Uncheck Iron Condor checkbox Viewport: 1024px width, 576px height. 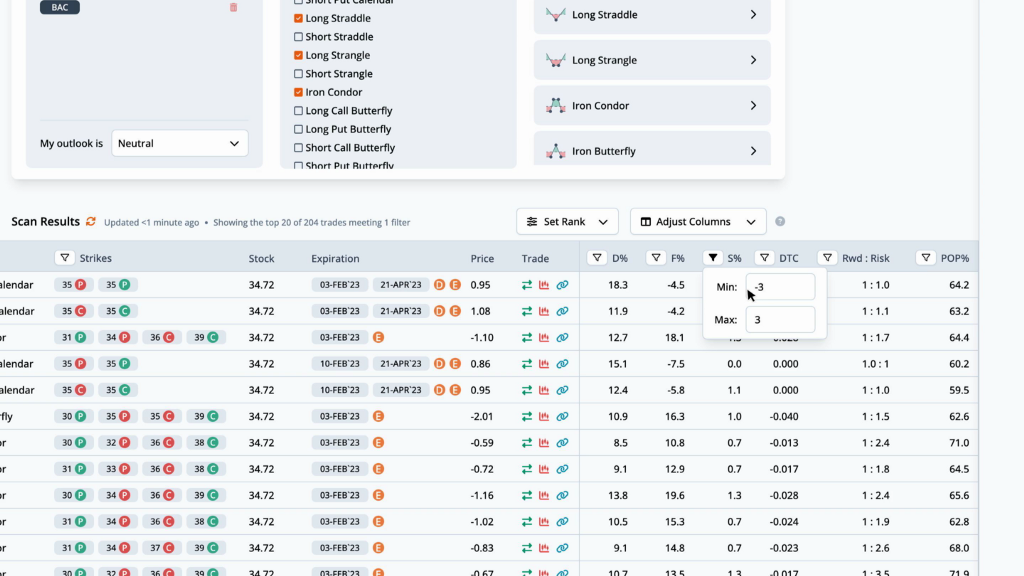(x=298, y=92)
